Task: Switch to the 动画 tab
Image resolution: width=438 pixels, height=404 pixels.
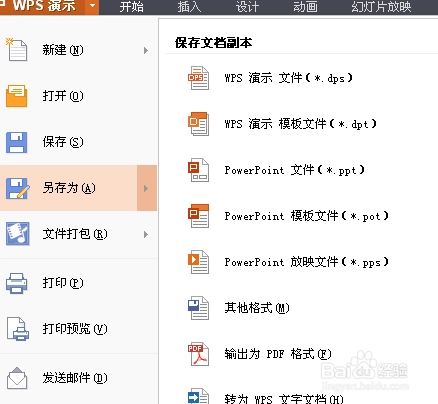Action: [x=305, y=7]
